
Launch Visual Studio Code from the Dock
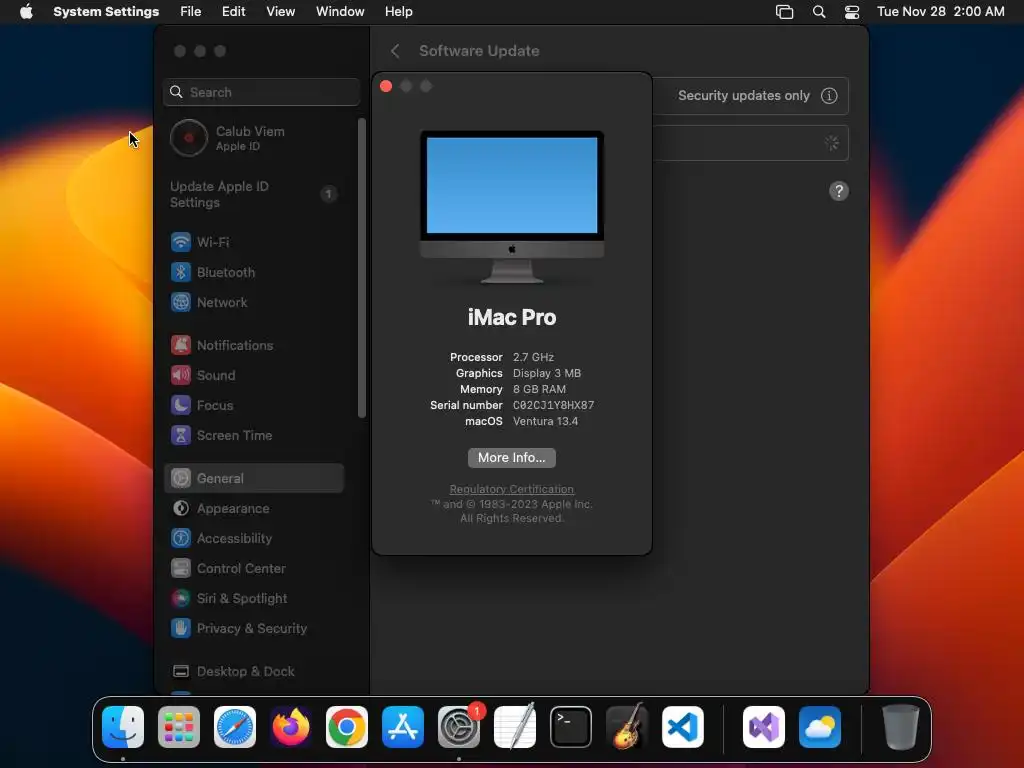[682, 727]
